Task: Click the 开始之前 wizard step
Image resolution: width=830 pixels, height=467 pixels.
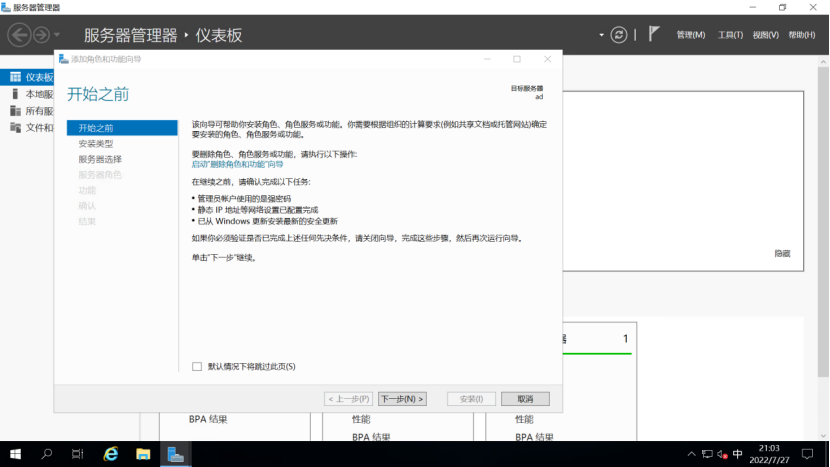Action: pyautogui.click(x=122, y=128)
